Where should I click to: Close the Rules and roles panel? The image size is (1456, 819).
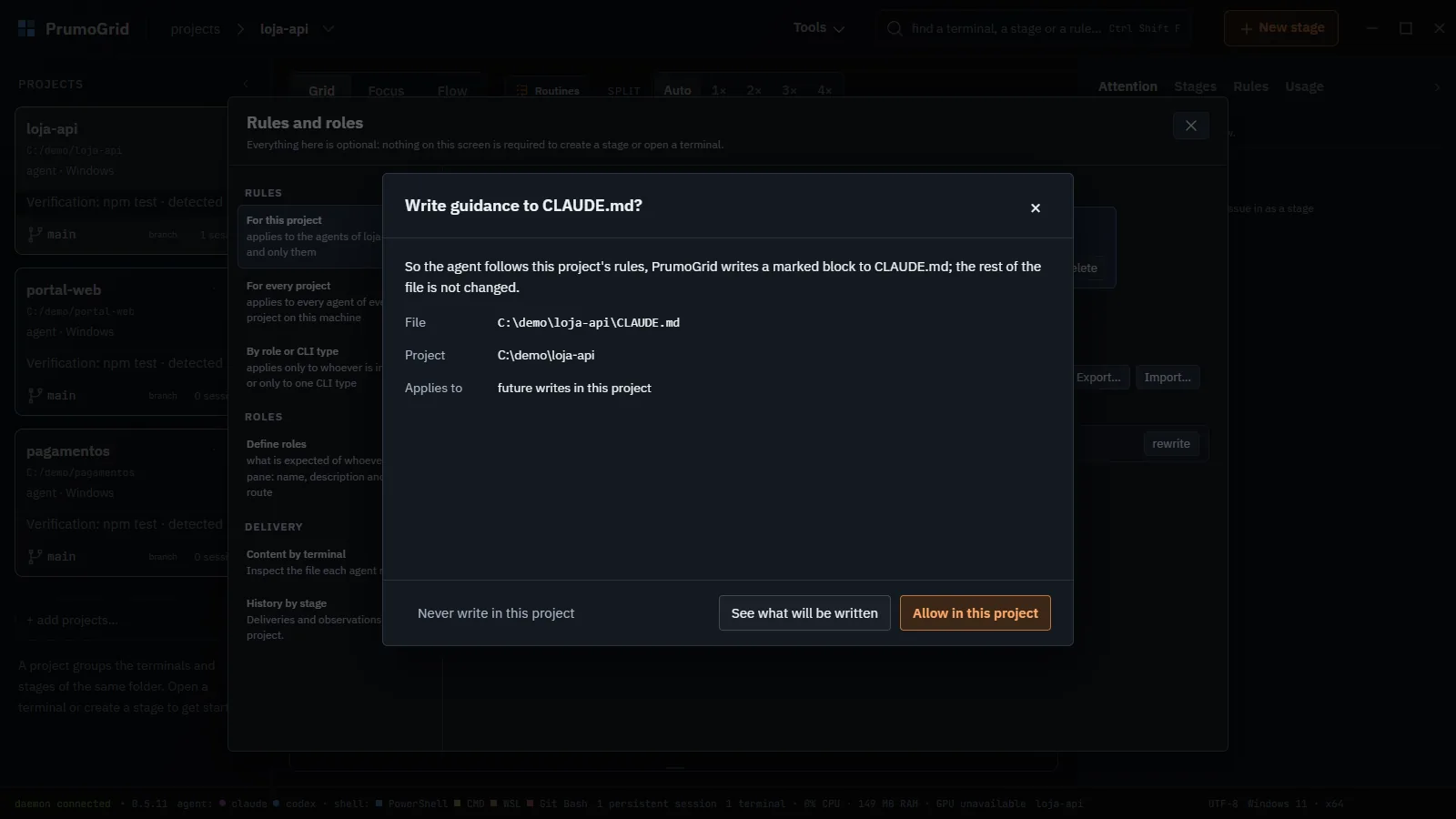[x=1190, y=126]
